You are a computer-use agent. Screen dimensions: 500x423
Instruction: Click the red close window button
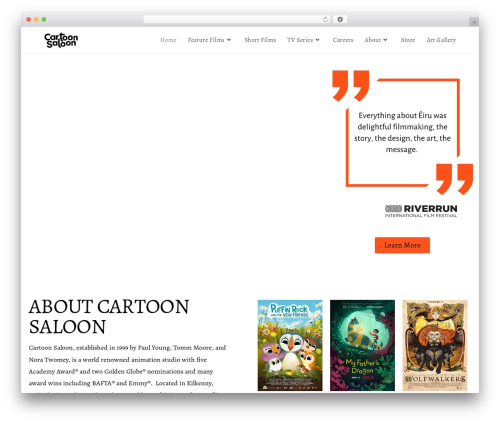coord(29,20)
